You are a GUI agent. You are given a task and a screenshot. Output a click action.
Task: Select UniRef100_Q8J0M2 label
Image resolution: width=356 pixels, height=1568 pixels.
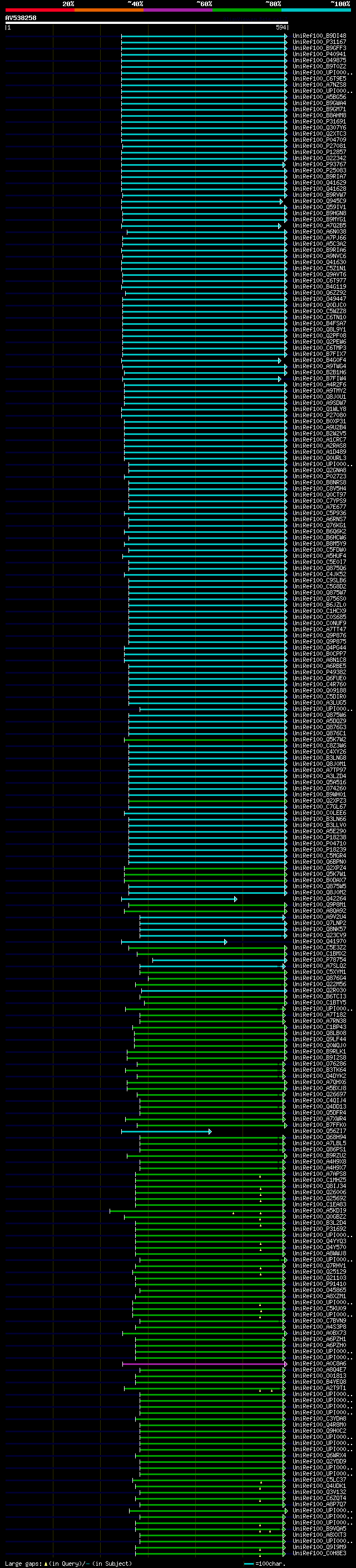point(319,893)
